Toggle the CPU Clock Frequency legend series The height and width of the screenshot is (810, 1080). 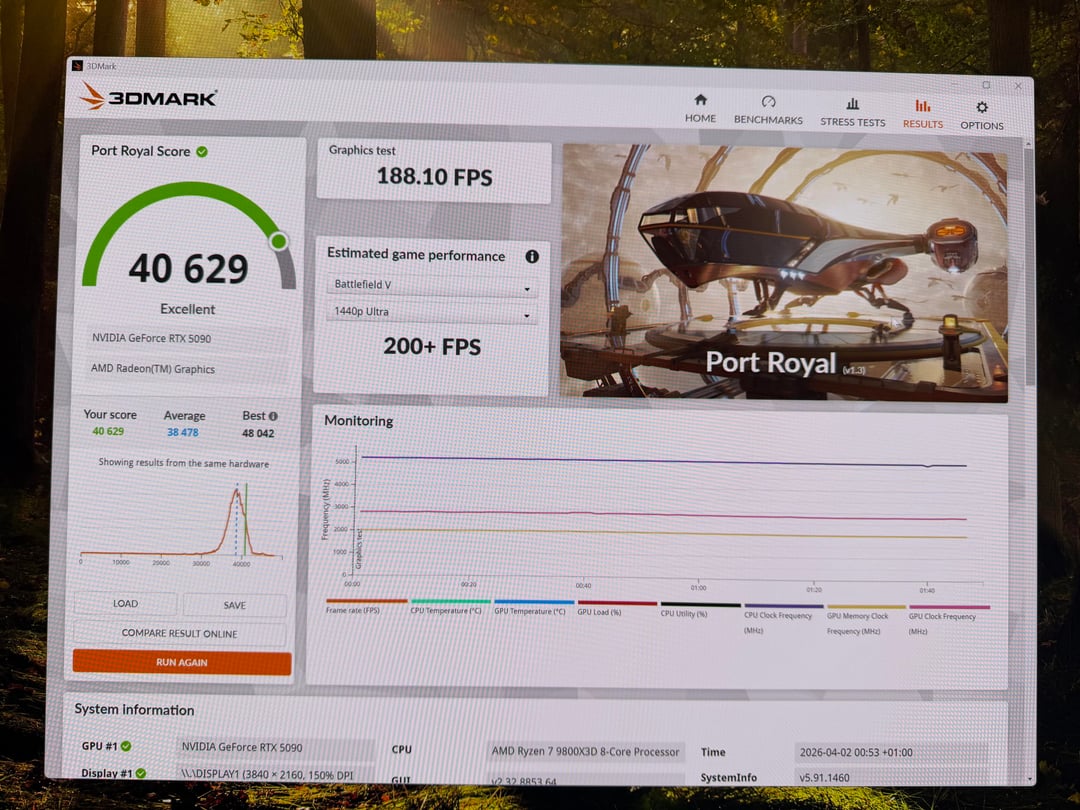pos(783,611)
